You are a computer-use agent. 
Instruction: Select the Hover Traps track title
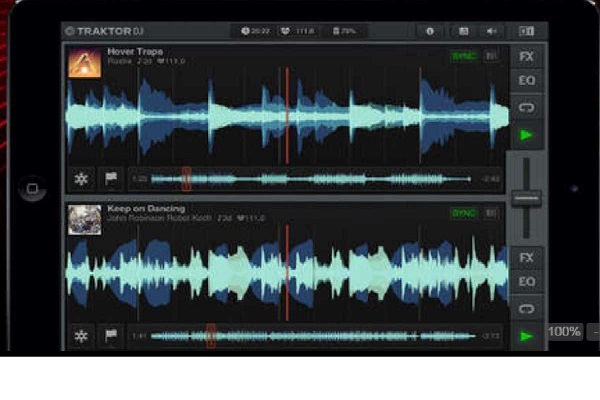pyautogui.click(x=135, y=51)
